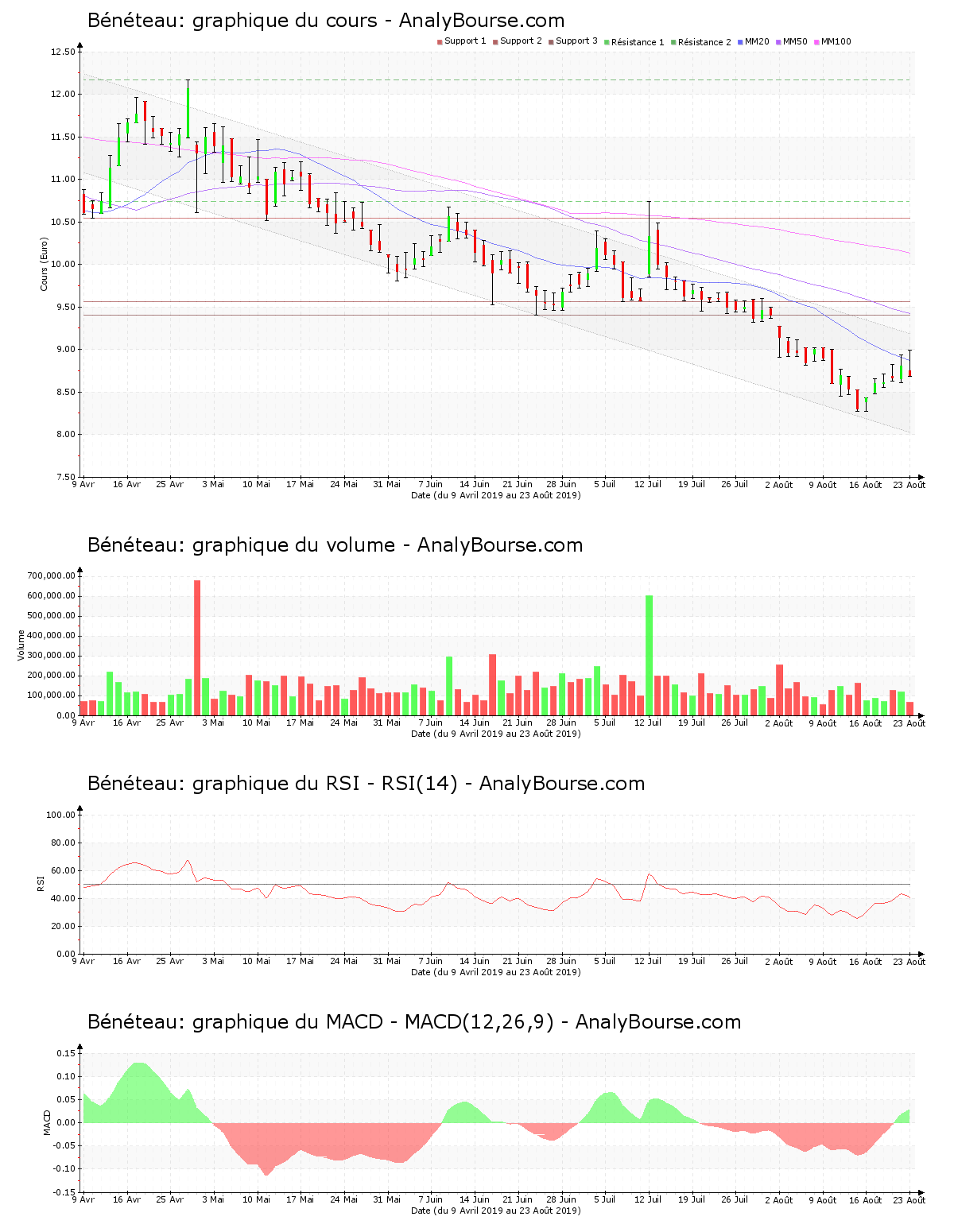The height and width of the screenshot is (1232, 954).
Task: Select the 'Support 3' legend label
Action: pyautogui.click(x=576, y=41)
